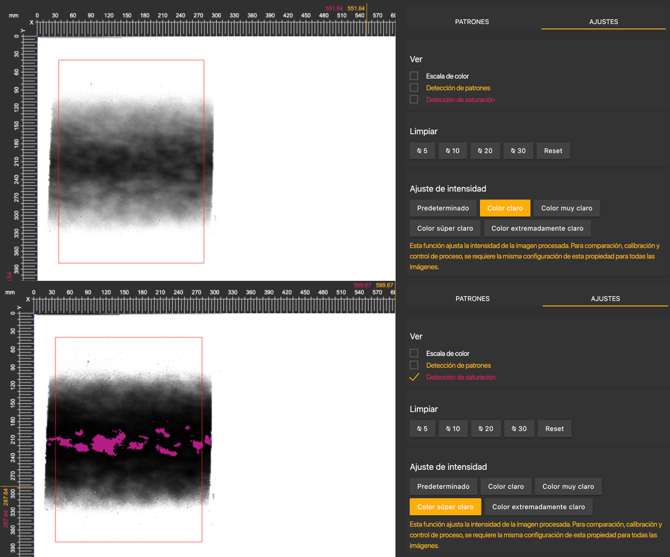Screen dimensions: 670x557
Task: Open PATRONES tab in lower panel
Action: 472,298
